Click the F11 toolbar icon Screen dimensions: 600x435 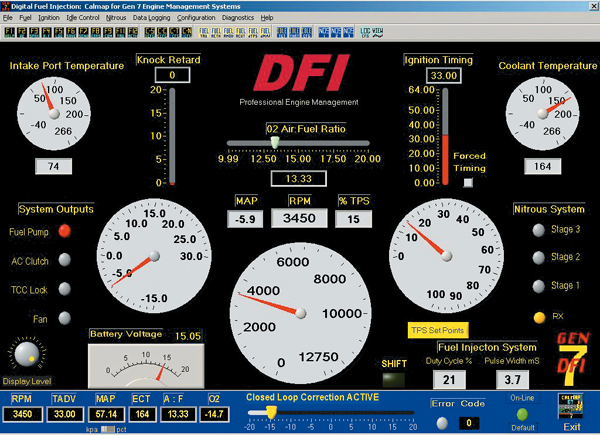[x=120, y=32]
